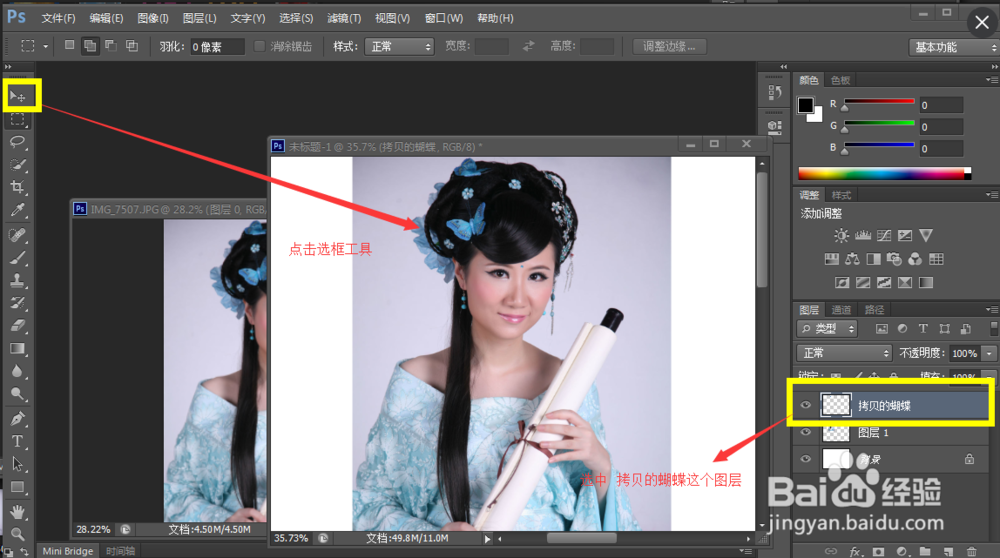The width and height of the screenshot is (1000, 558).
Task: Choose New Selection mode in options bar
Action: tap(70, 45)
